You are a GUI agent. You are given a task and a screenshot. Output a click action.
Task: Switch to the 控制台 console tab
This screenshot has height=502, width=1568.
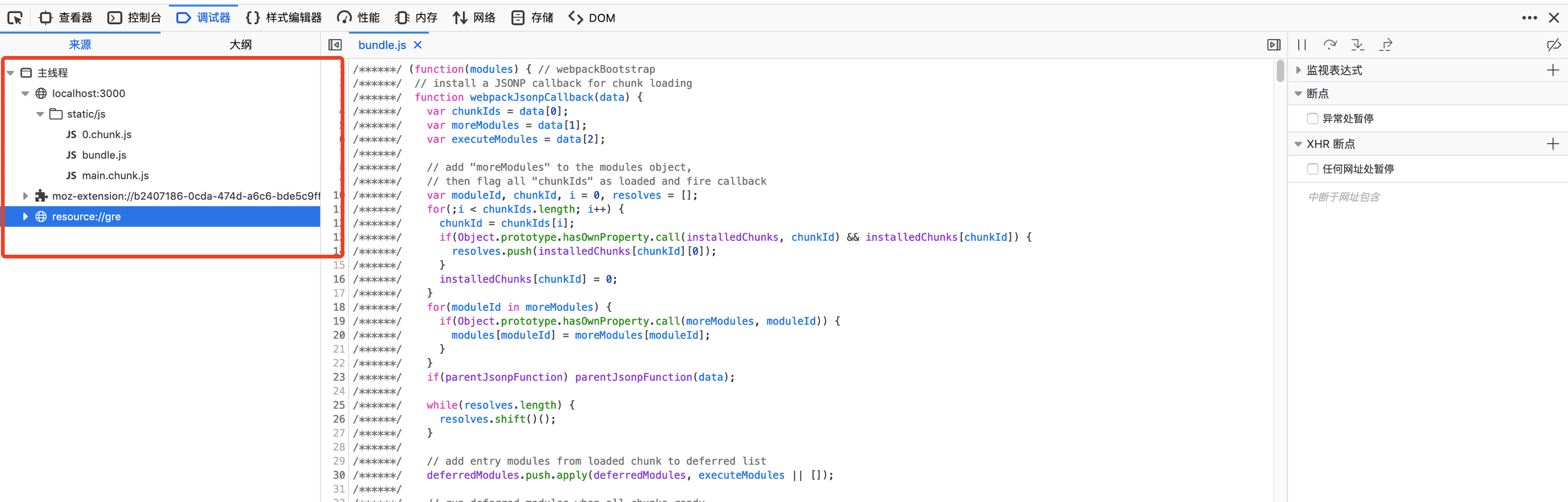pos(134,18)
